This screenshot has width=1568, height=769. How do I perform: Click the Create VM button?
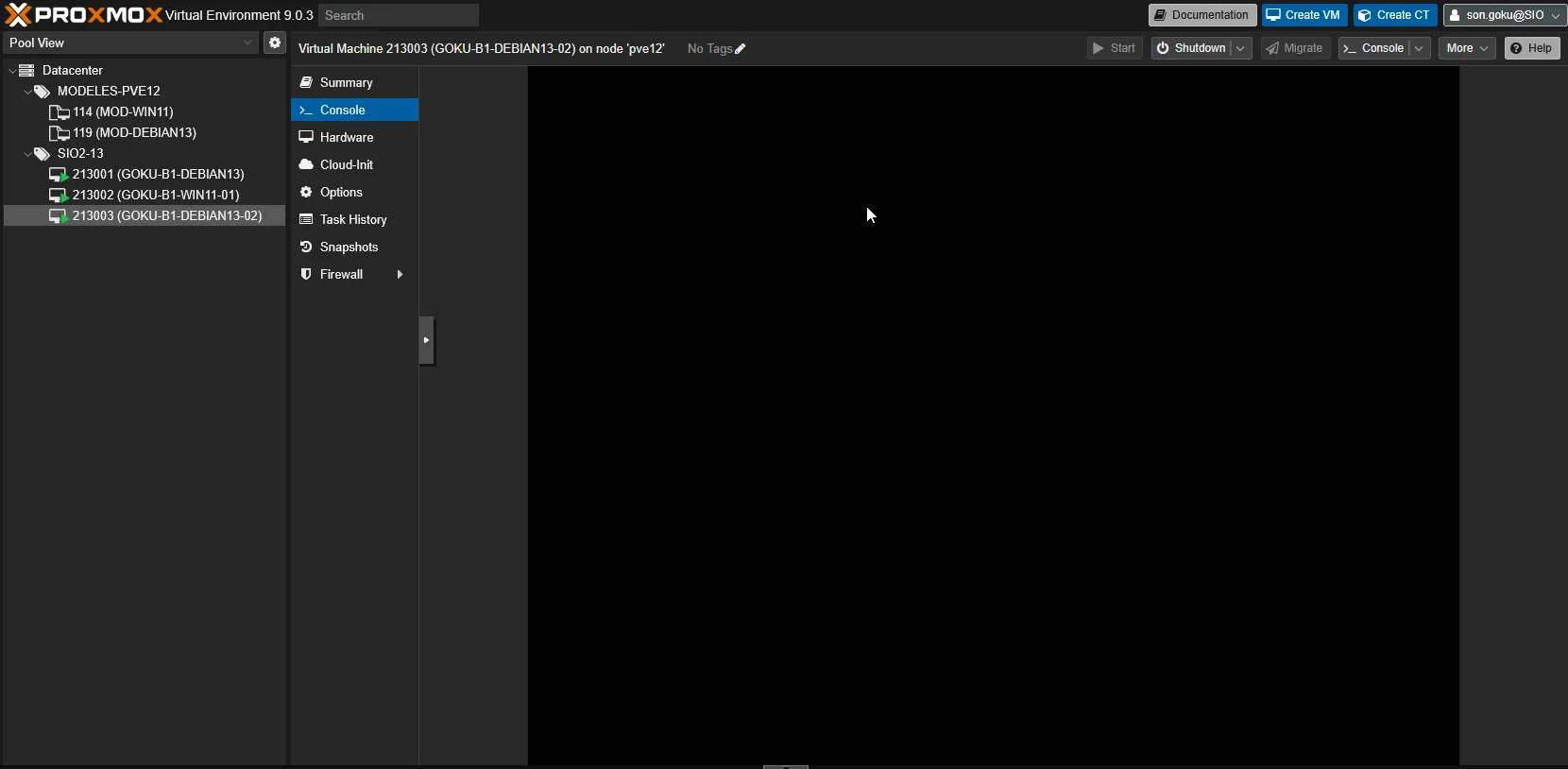pos(1304,15)
